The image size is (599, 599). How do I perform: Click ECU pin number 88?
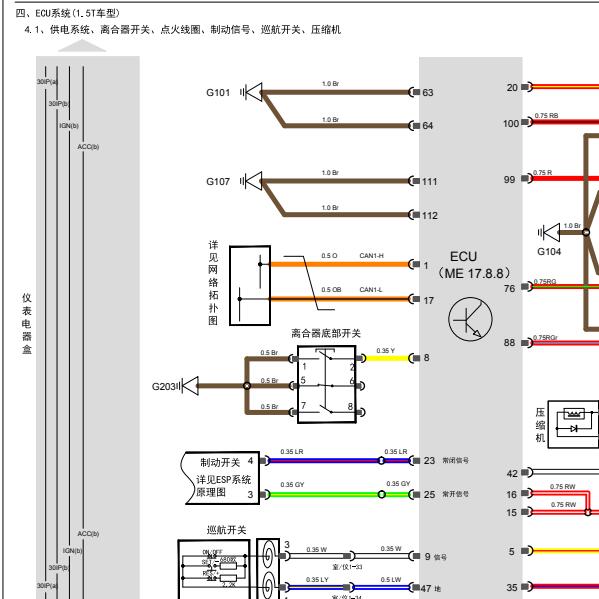pos(509,342)
